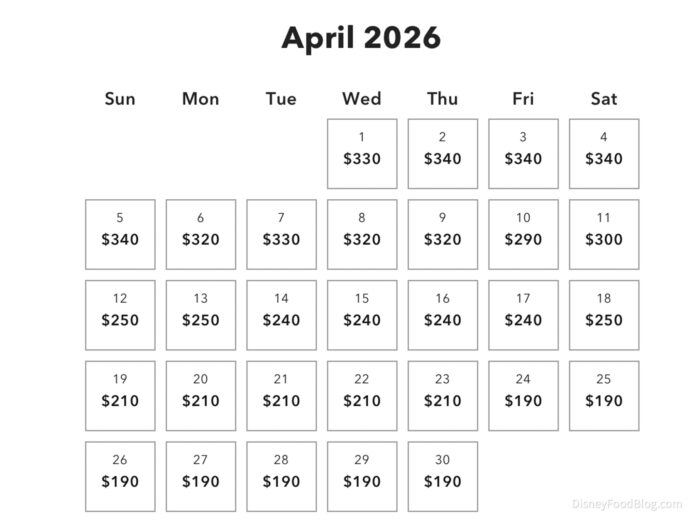Click the April 25 date cell
Image resolution: width=700 pixels, height=529 pixels.
603,396
